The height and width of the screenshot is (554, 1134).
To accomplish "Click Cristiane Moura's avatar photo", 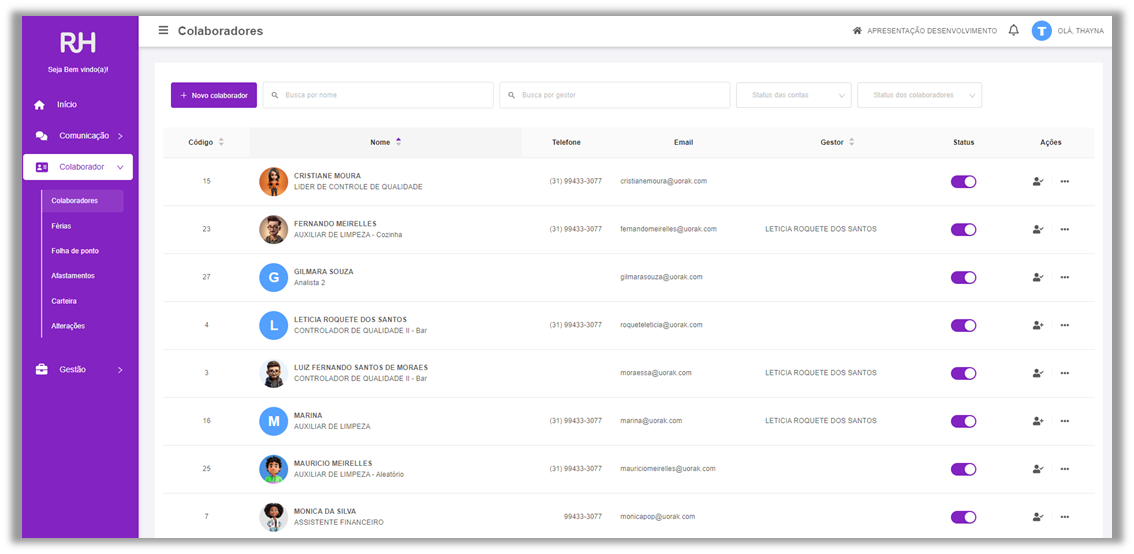I will pyautogui.click(x=273, y=182).
